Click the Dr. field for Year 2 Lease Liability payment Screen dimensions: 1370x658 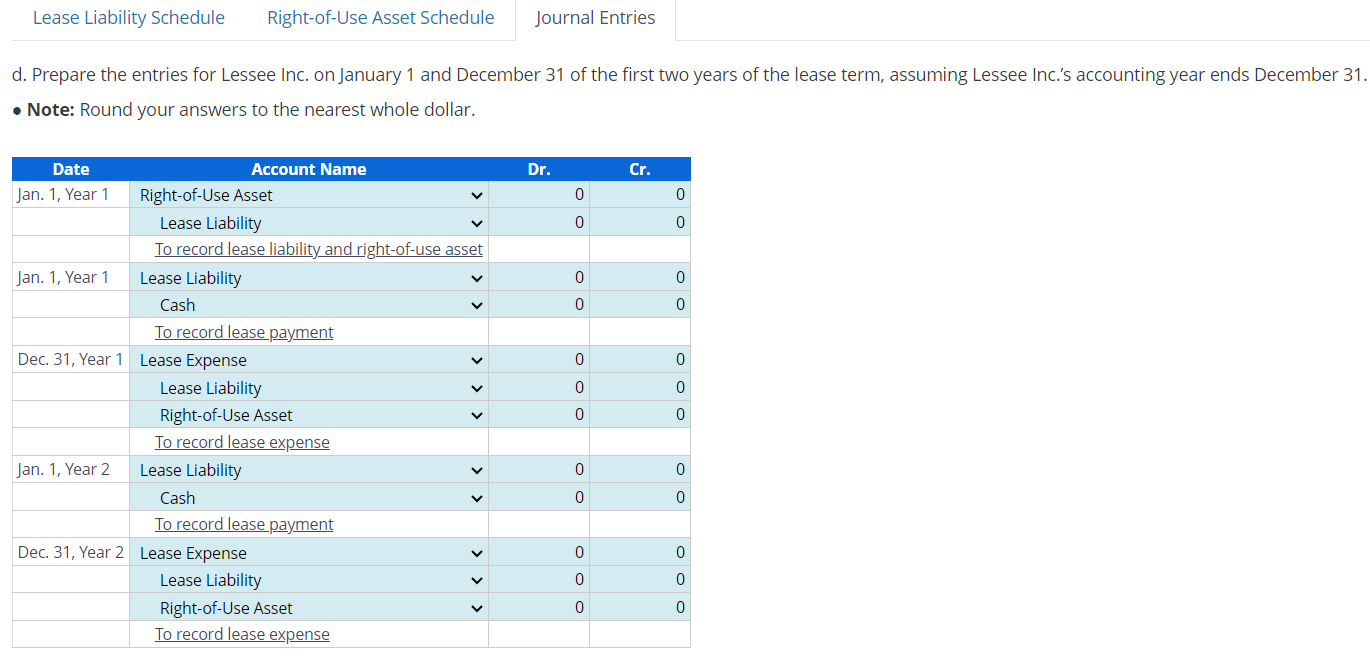[x=539, y=469]
